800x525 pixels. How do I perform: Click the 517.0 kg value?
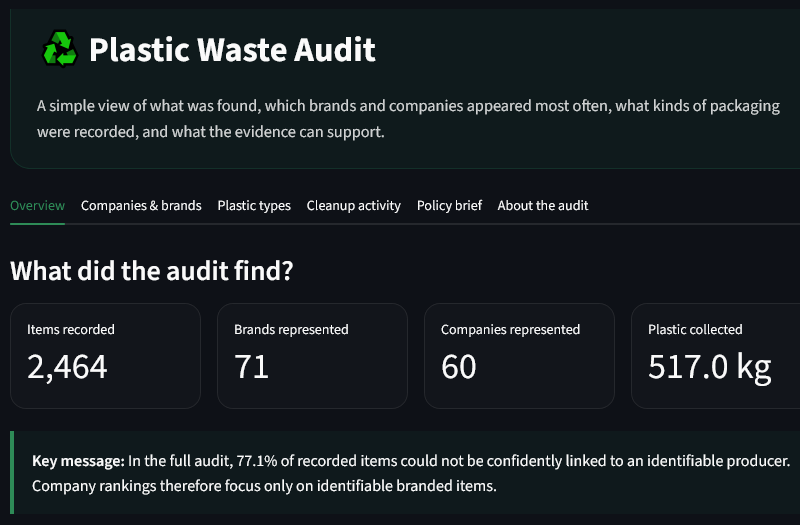point(710,368)
